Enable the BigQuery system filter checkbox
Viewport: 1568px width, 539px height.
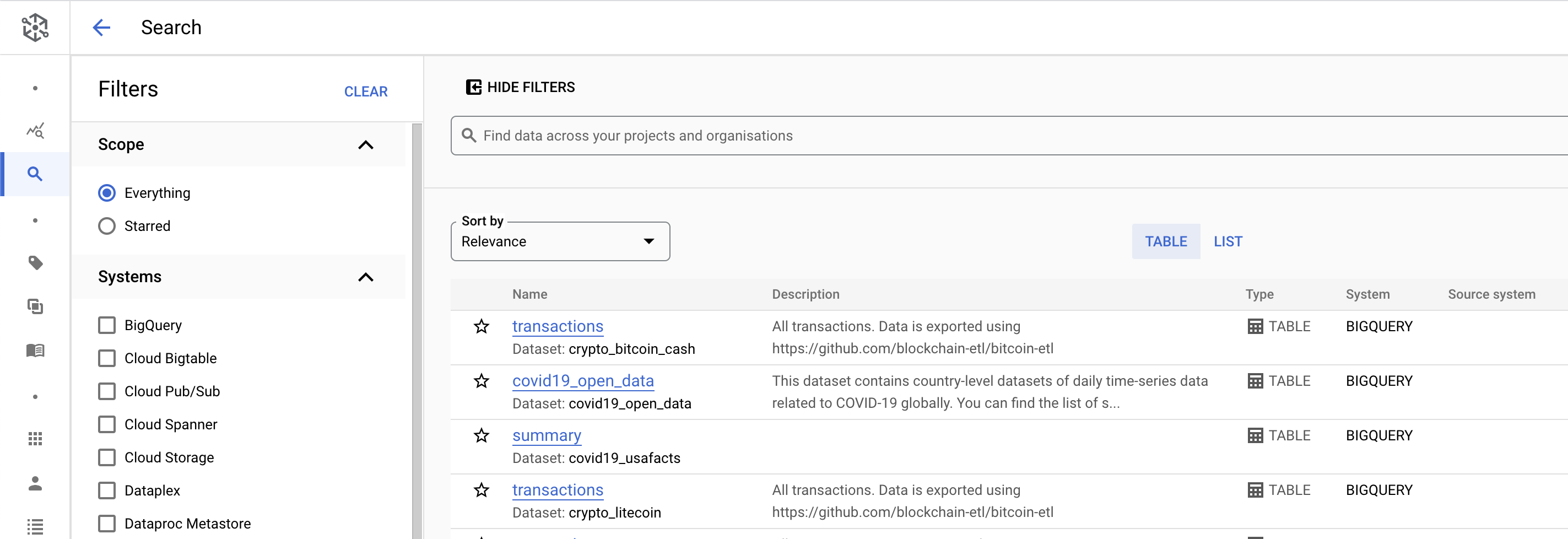(106, 325)
